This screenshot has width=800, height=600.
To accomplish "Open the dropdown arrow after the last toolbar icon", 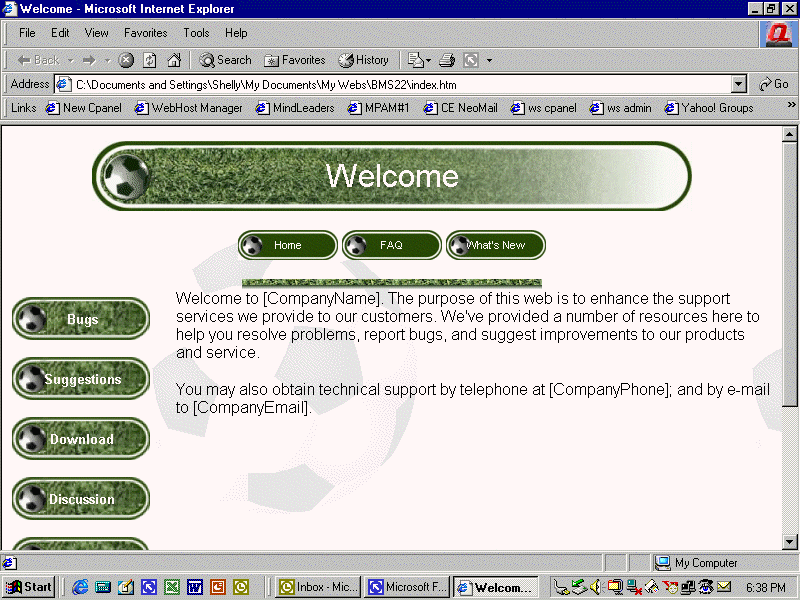I will point(489,60).
